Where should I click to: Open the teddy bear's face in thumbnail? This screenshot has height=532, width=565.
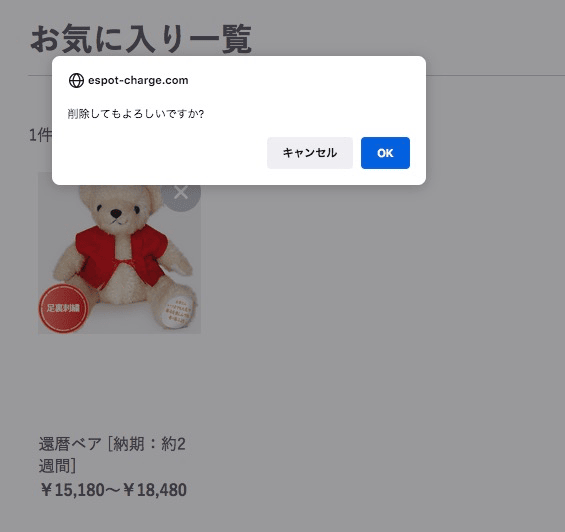click(x=117, y=211)
